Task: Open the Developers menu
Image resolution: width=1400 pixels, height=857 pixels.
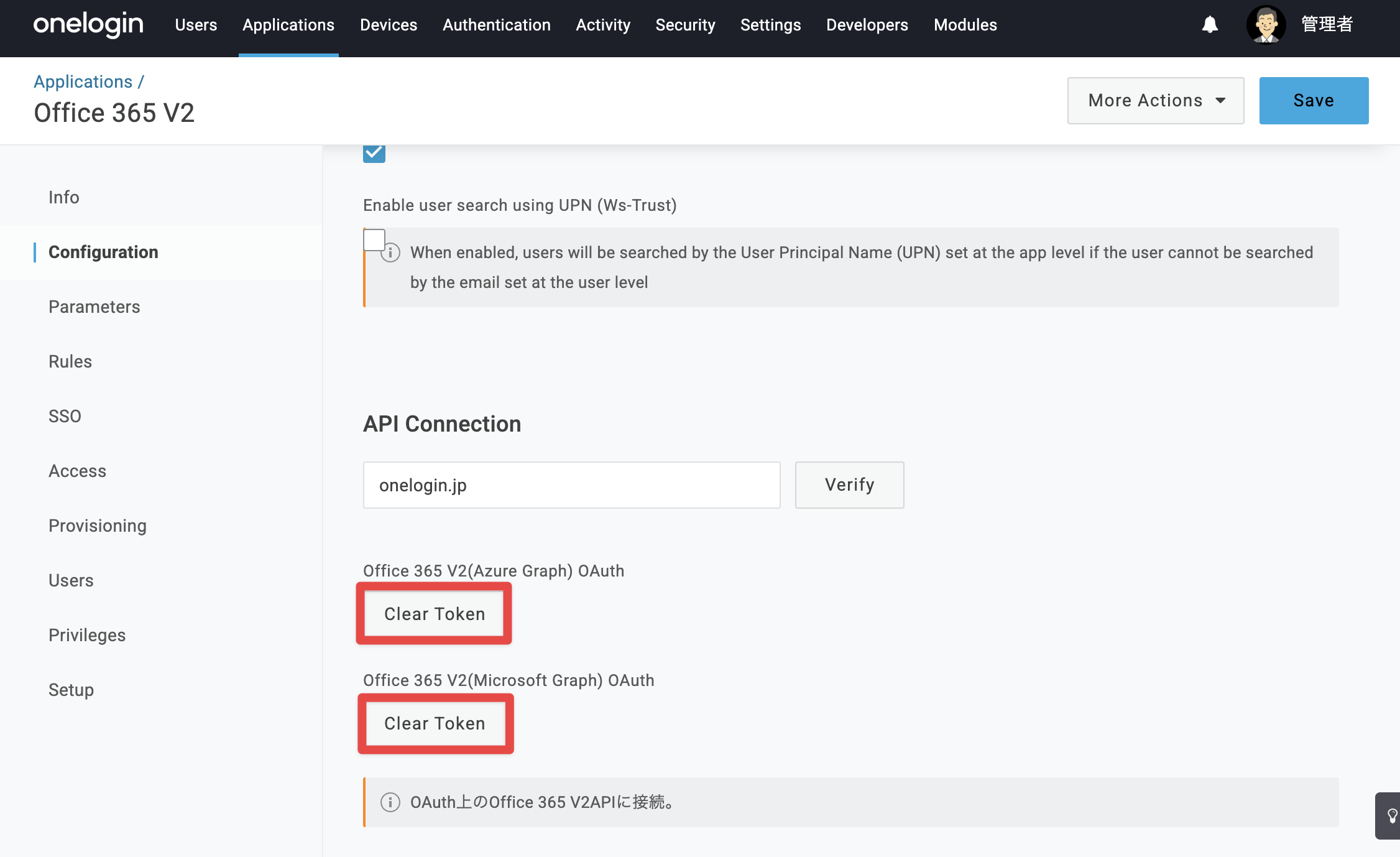Action: coord(867,25)
